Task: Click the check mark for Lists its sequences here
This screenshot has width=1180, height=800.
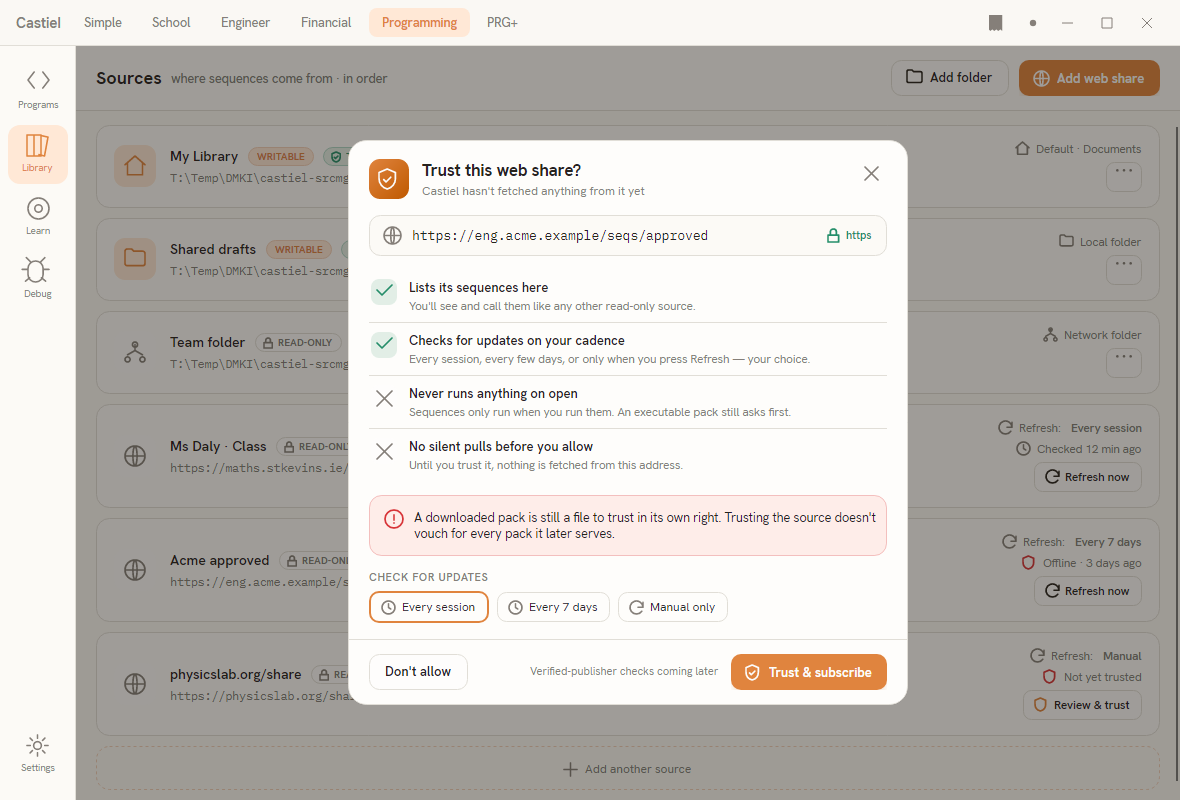Action: click(384, 292)
